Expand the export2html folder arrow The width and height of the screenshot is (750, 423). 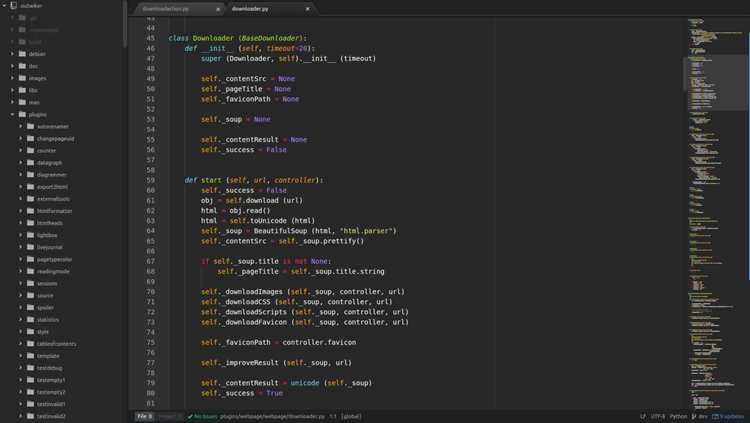[x=21, y=187]
